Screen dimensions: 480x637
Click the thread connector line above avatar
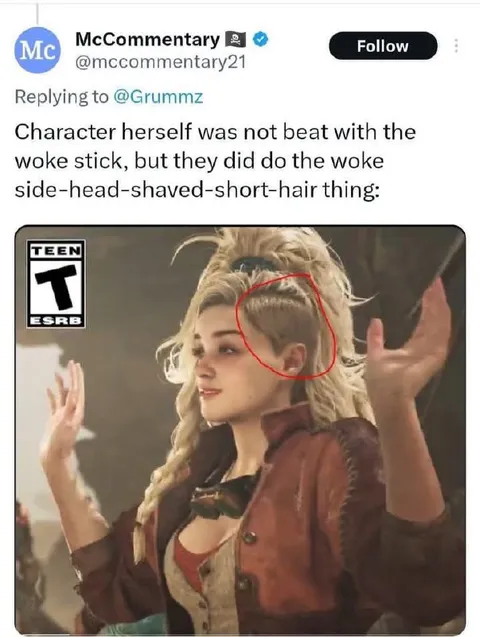pyautogui.click(x=37, y=13)
